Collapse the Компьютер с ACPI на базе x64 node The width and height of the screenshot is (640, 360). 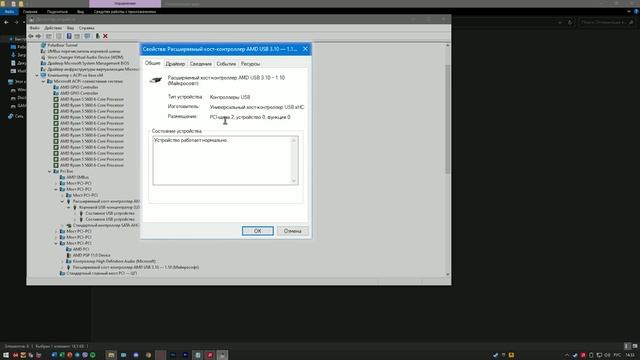coord(37,75)
